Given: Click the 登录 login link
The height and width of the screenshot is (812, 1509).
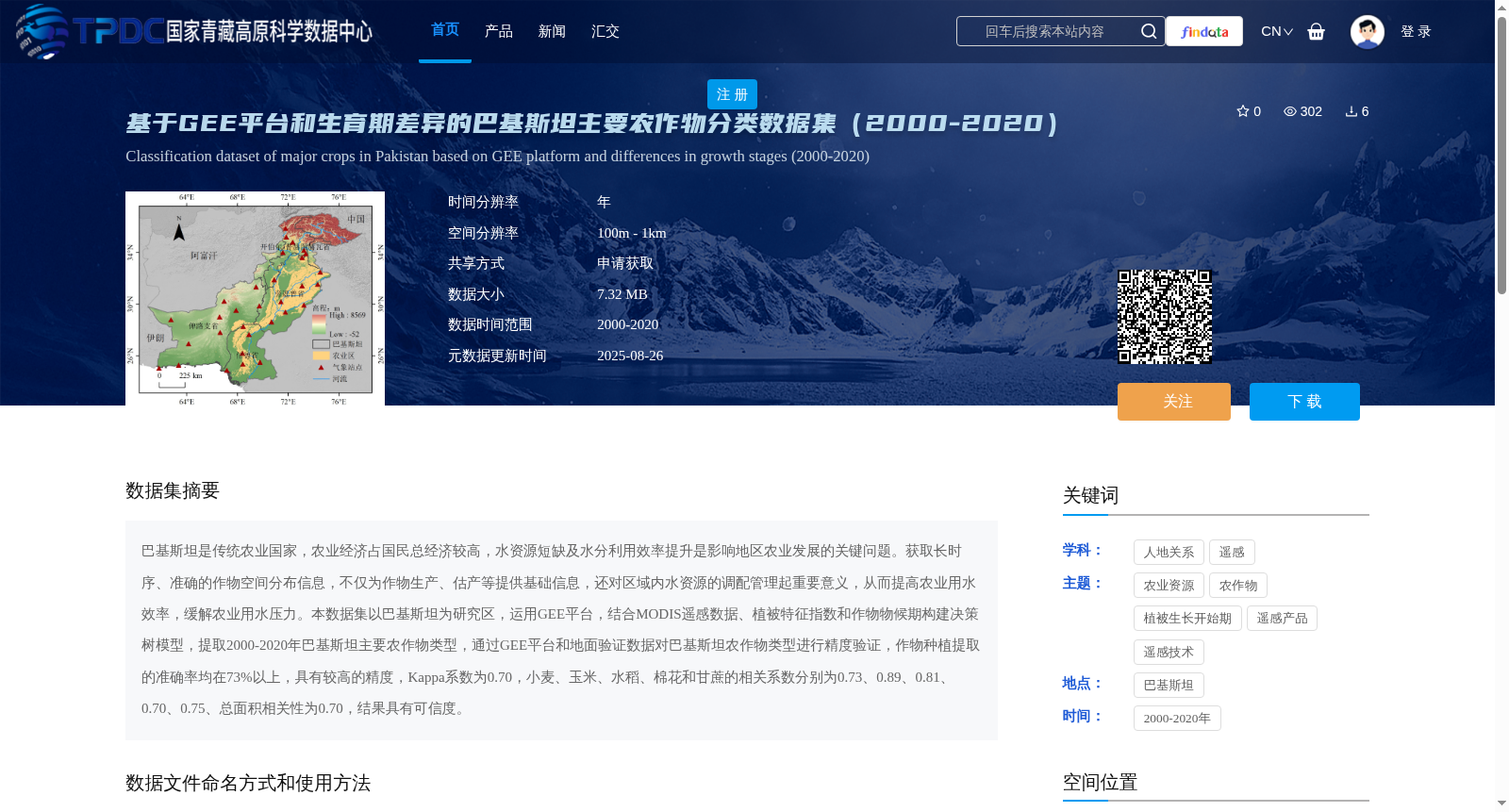Looking at the screenshot, I should 1416,31.
